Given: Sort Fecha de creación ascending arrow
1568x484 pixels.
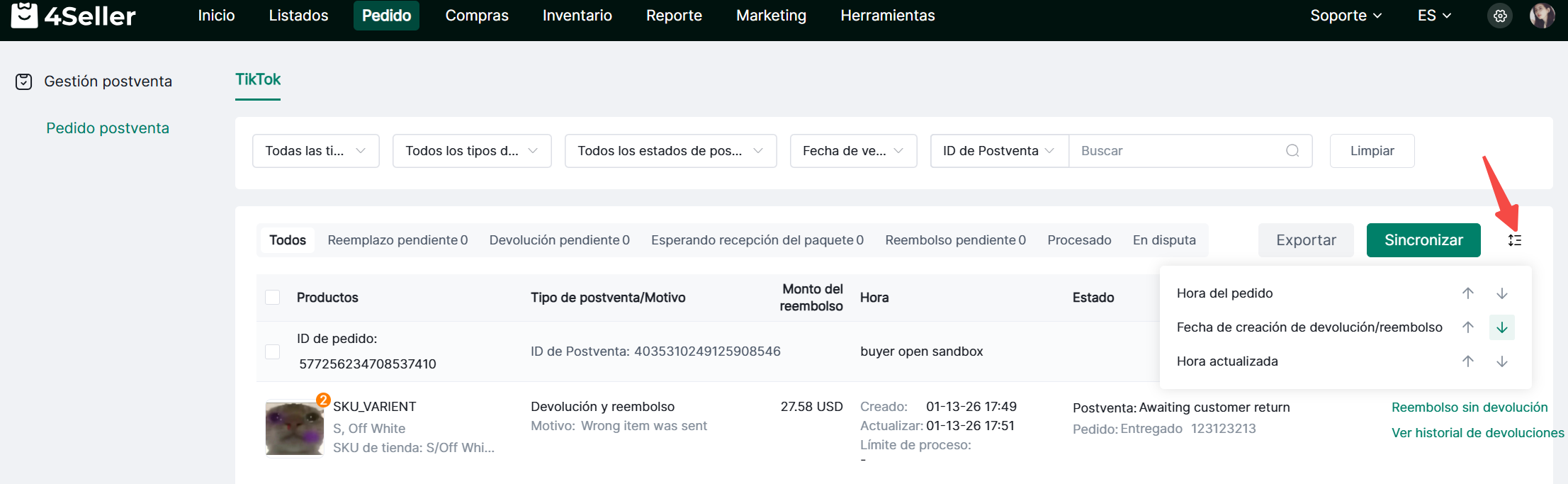Looking at the screenshot, I should 1467,327.
